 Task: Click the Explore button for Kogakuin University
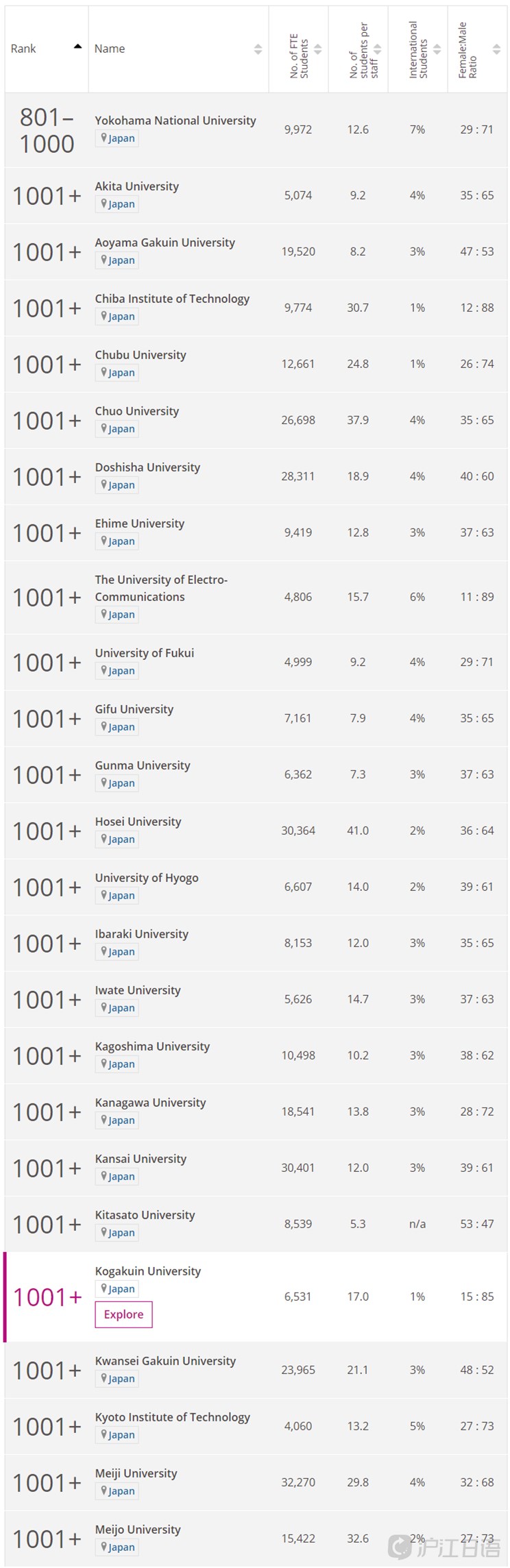tap(123, 1314)
